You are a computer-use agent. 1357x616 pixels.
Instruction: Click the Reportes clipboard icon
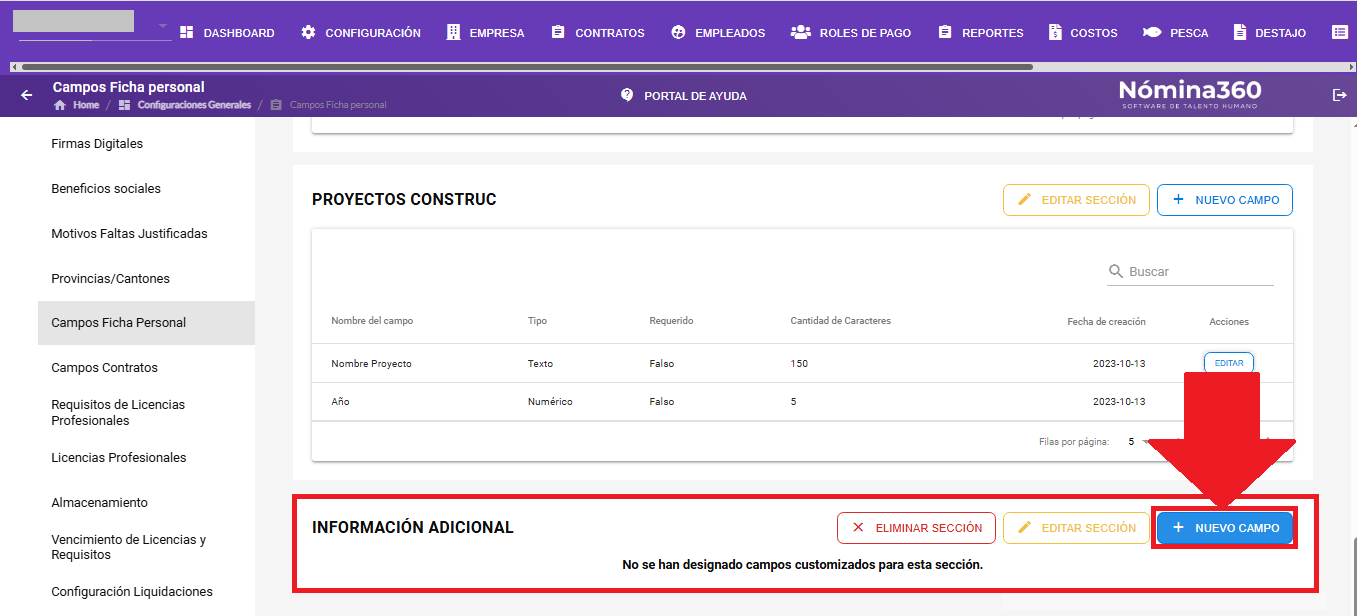pyautogui.click(x=945, y=33)
